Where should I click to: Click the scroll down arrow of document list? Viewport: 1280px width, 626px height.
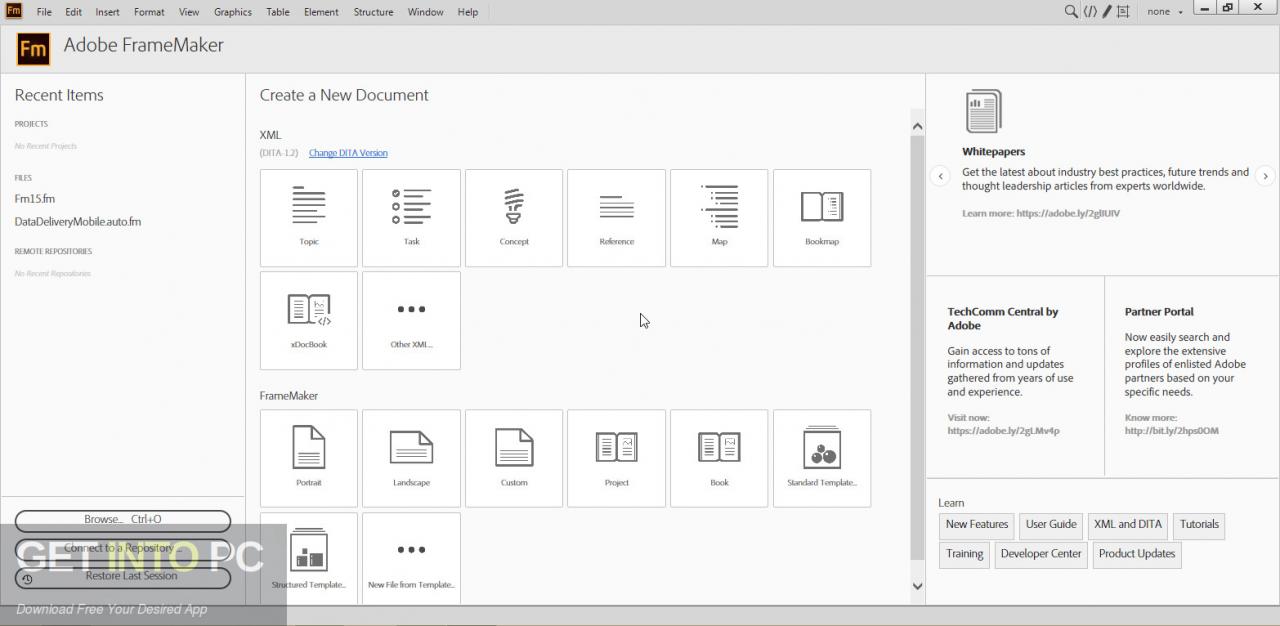pyautogui.click(x=917, y=587)
